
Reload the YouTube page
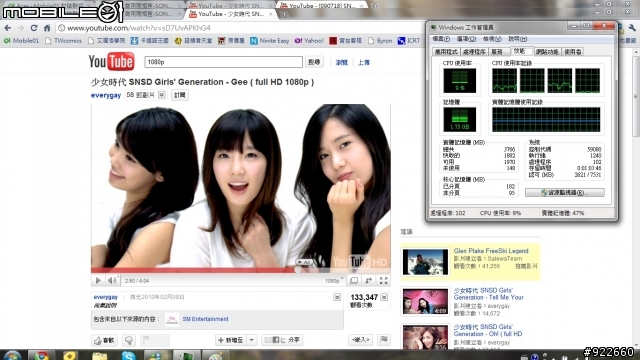click(34, 28)
